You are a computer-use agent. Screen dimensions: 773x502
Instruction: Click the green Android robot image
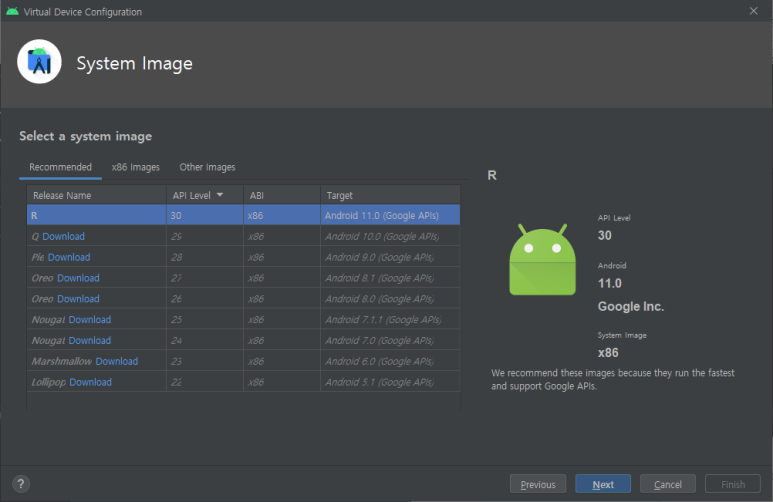(542, 260)
